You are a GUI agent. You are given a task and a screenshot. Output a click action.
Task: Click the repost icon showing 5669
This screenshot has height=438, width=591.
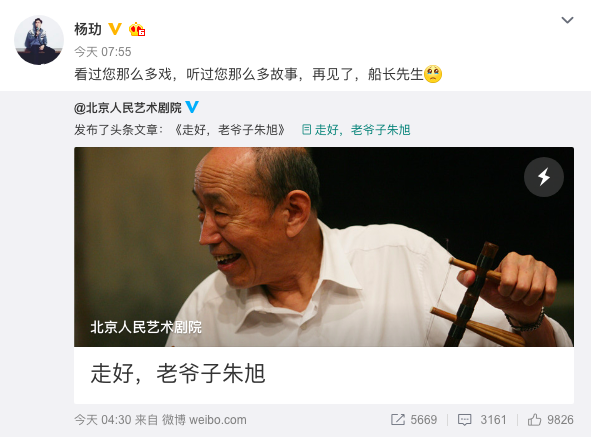pos(398,420)
